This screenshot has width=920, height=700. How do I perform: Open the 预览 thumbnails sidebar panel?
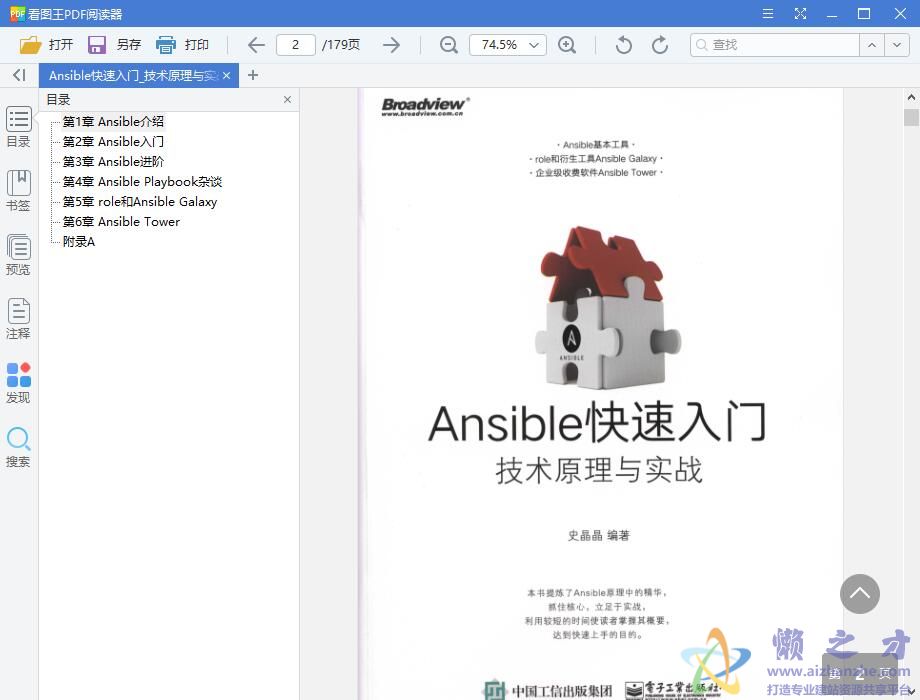click(18, 255)
